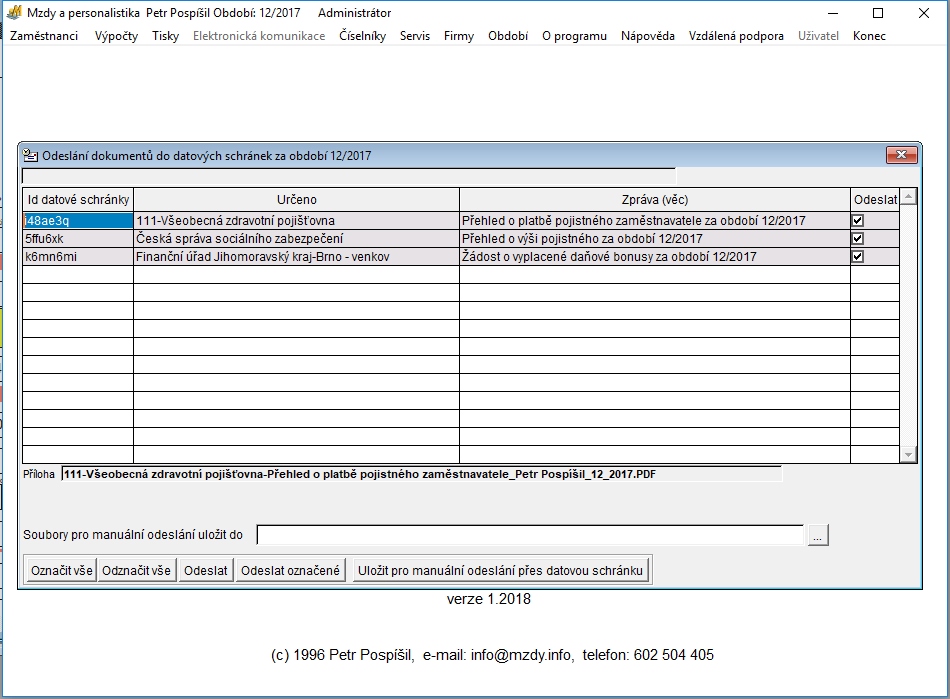Screen dimensions: 950x699
Task: Click the Id datové schránky column header
Action: point(78,199)
